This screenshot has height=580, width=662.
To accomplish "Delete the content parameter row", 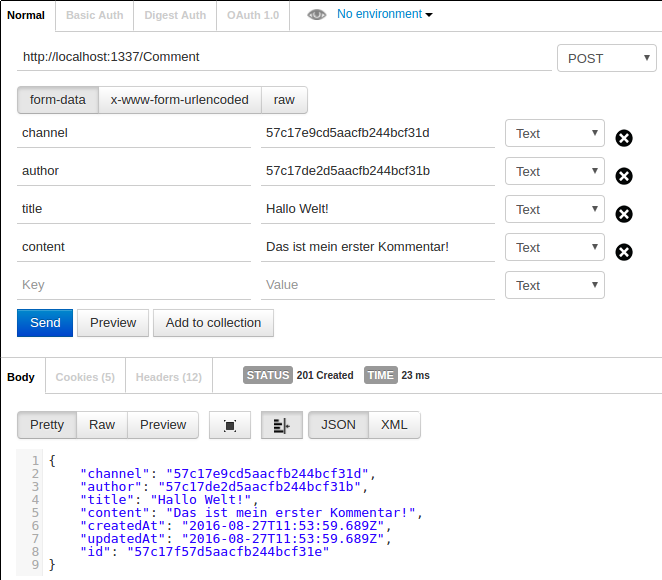I will coord(624,252).
